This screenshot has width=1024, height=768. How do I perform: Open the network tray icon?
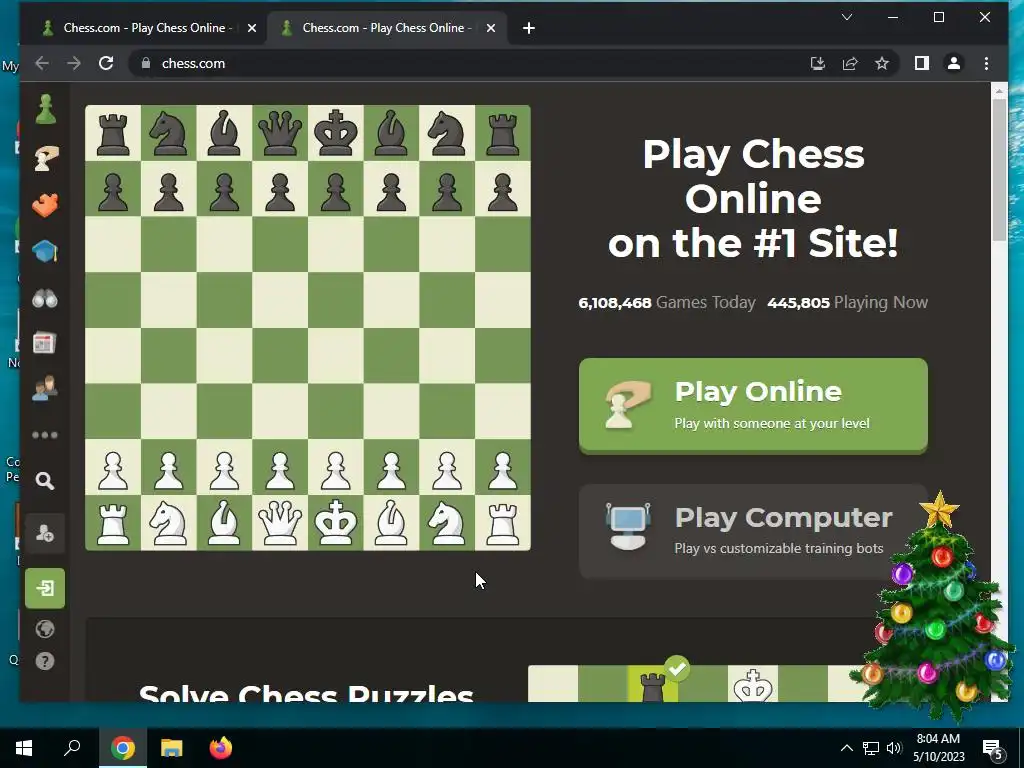(x=871, y=748)
